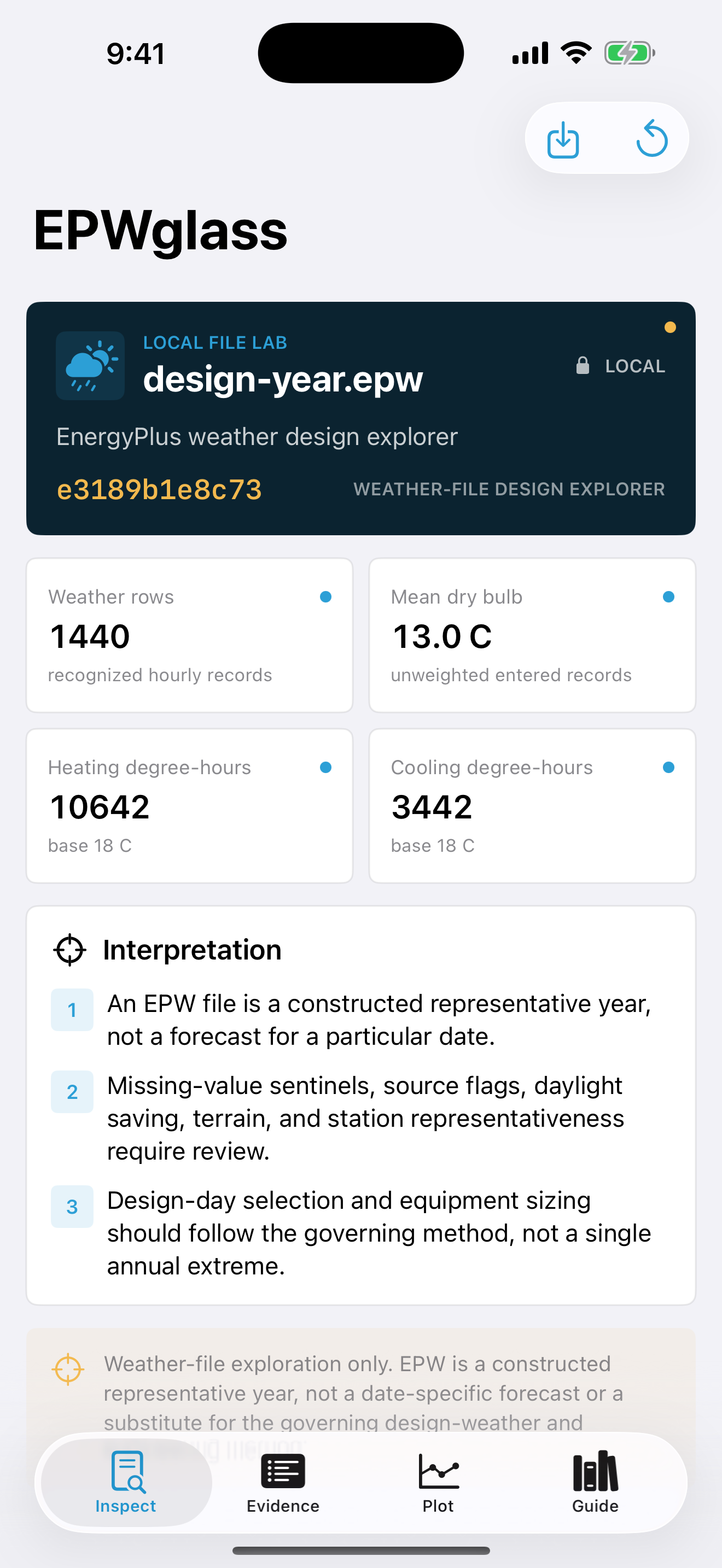Tap the cellular signal bars icon

tap(530, 53)
